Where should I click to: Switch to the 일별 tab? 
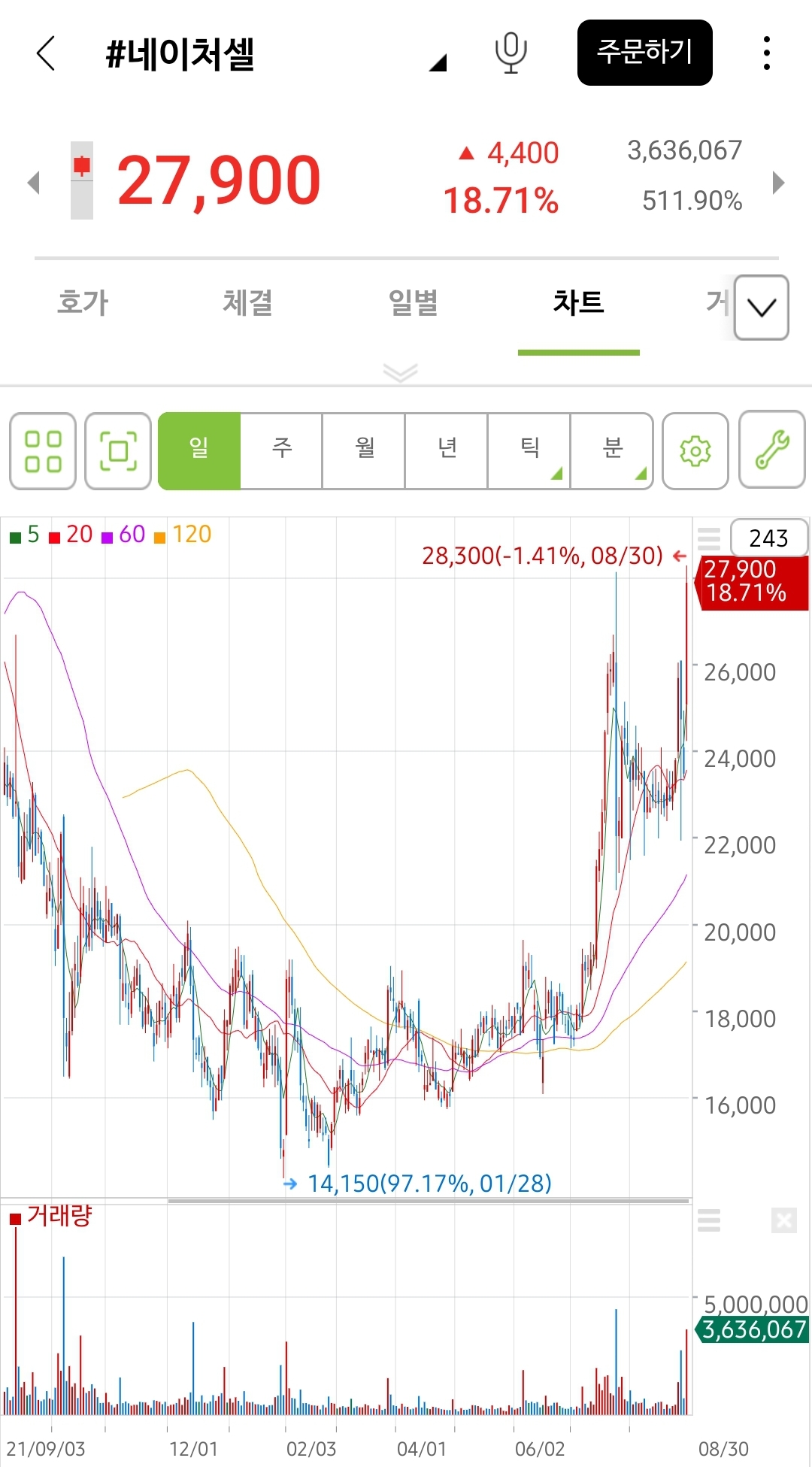click(413, 302)
